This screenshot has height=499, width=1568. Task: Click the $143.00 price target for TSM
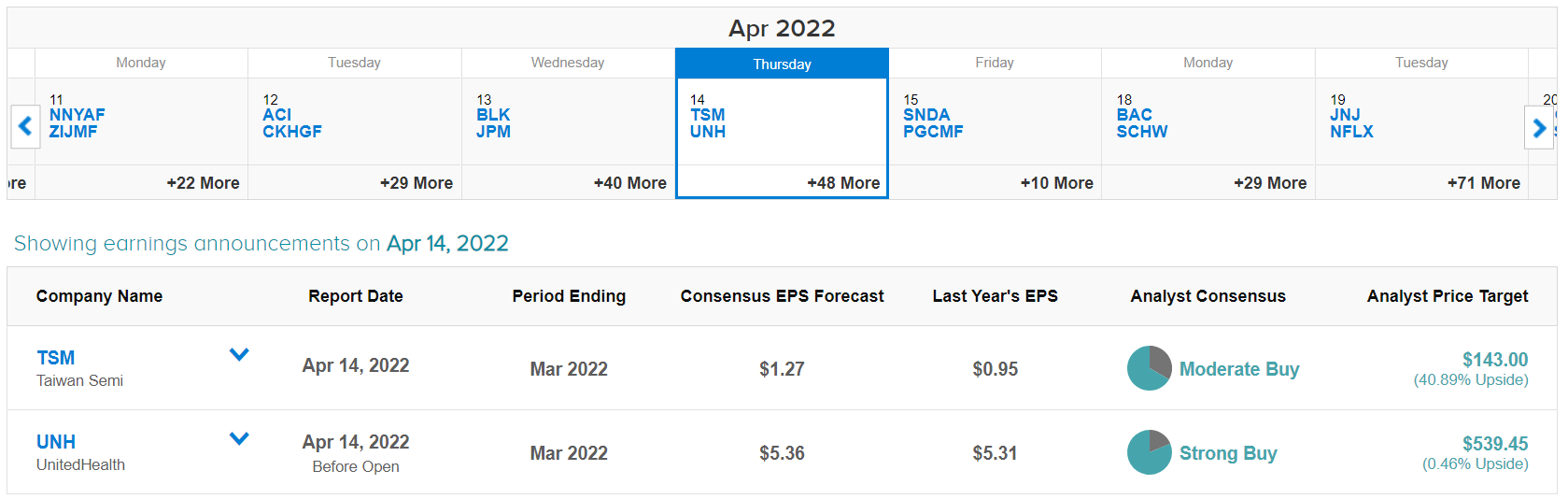[x=1495, y=360]
